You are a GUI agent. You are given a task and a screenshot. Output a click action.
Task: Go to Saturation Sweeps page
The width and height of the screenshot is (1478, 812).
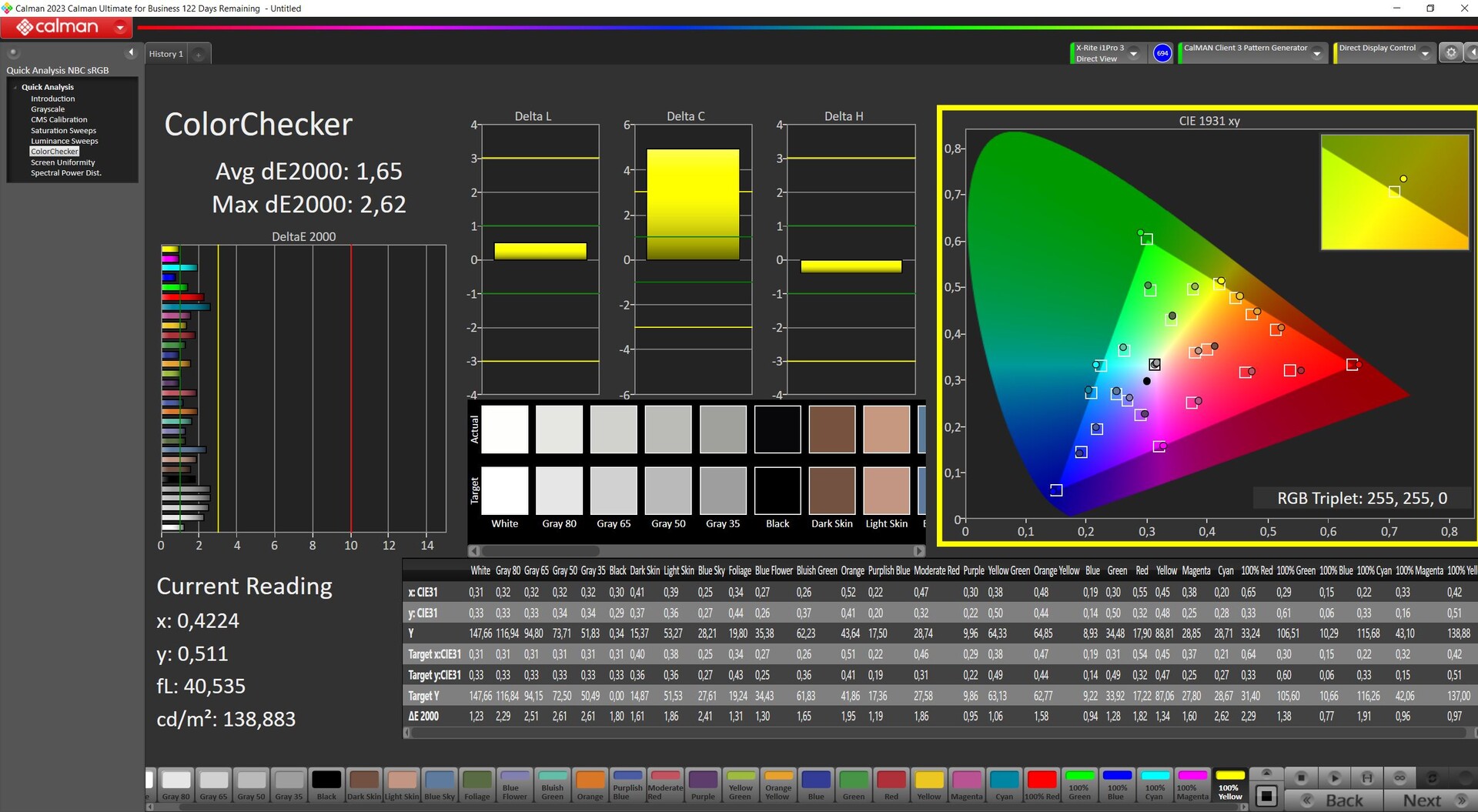pyautogui.click(x=63, y=130)
